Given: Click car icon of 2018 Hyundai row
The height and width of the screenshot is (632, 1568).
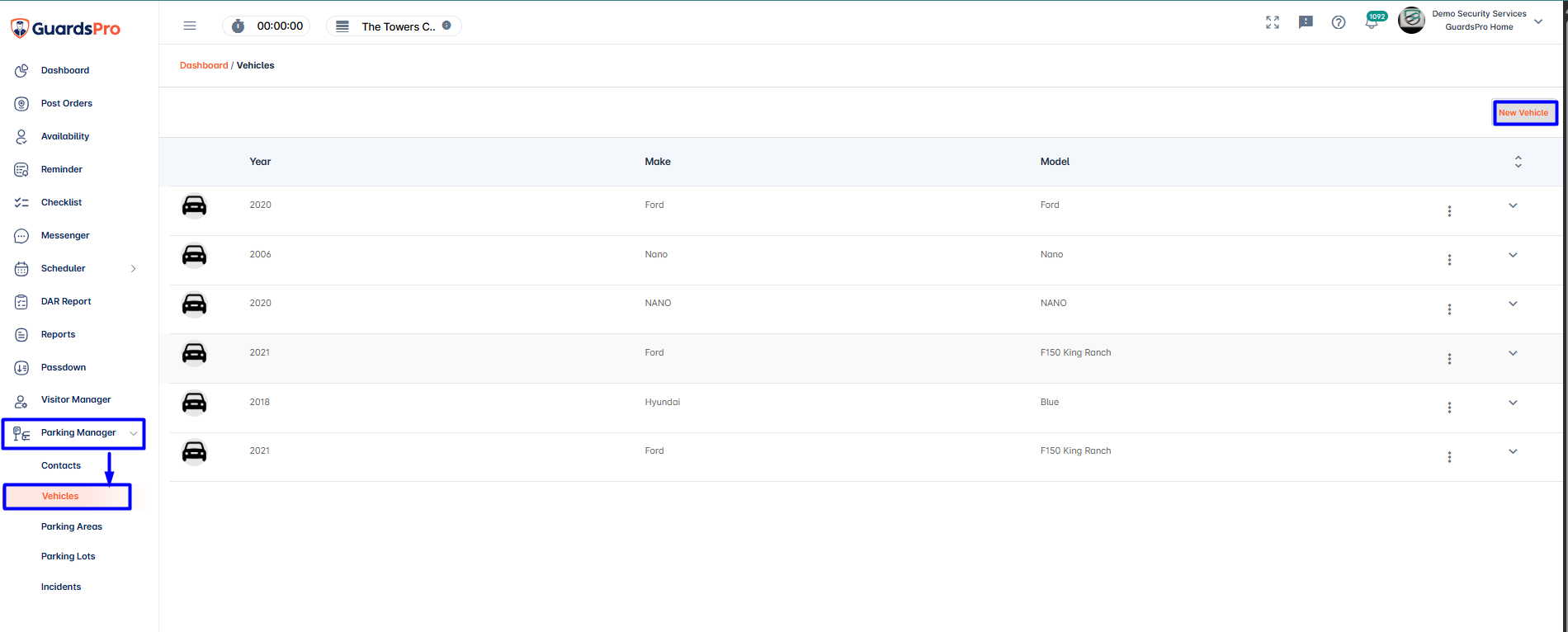Looking at the screenshot, I should [194, 403].
